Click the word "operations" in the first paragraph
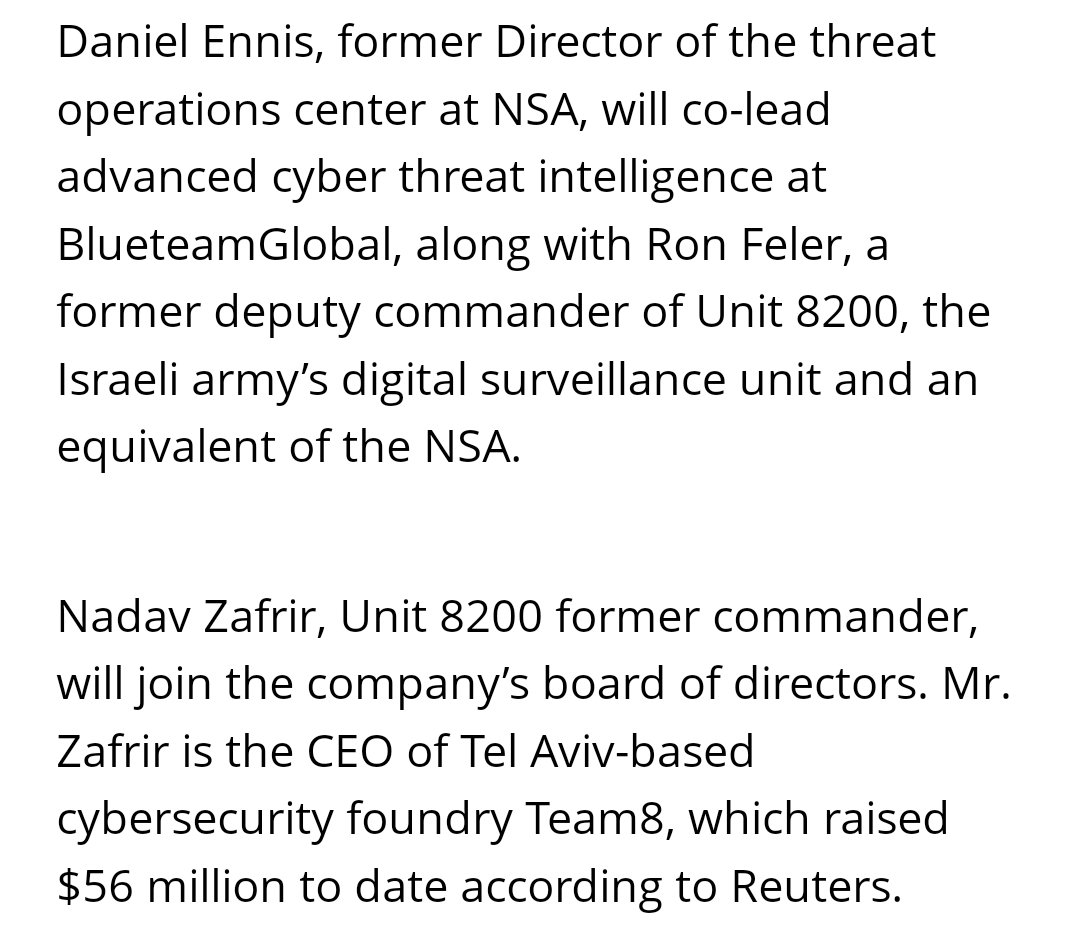The width and height of the screenshot is (1080, 951). (166, 110)
